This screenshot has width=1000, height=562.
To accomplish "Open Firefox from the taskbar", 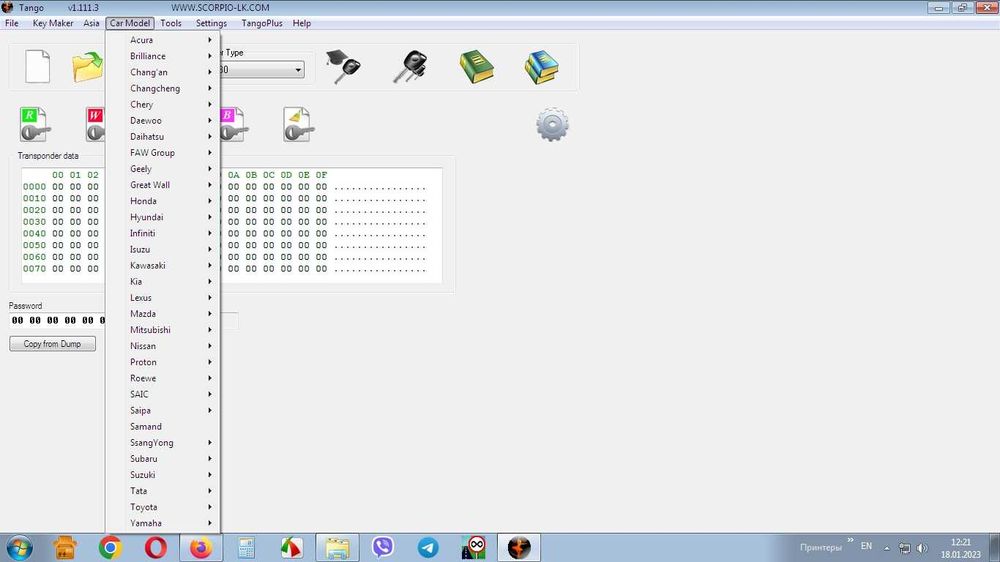I will [201, 547].
